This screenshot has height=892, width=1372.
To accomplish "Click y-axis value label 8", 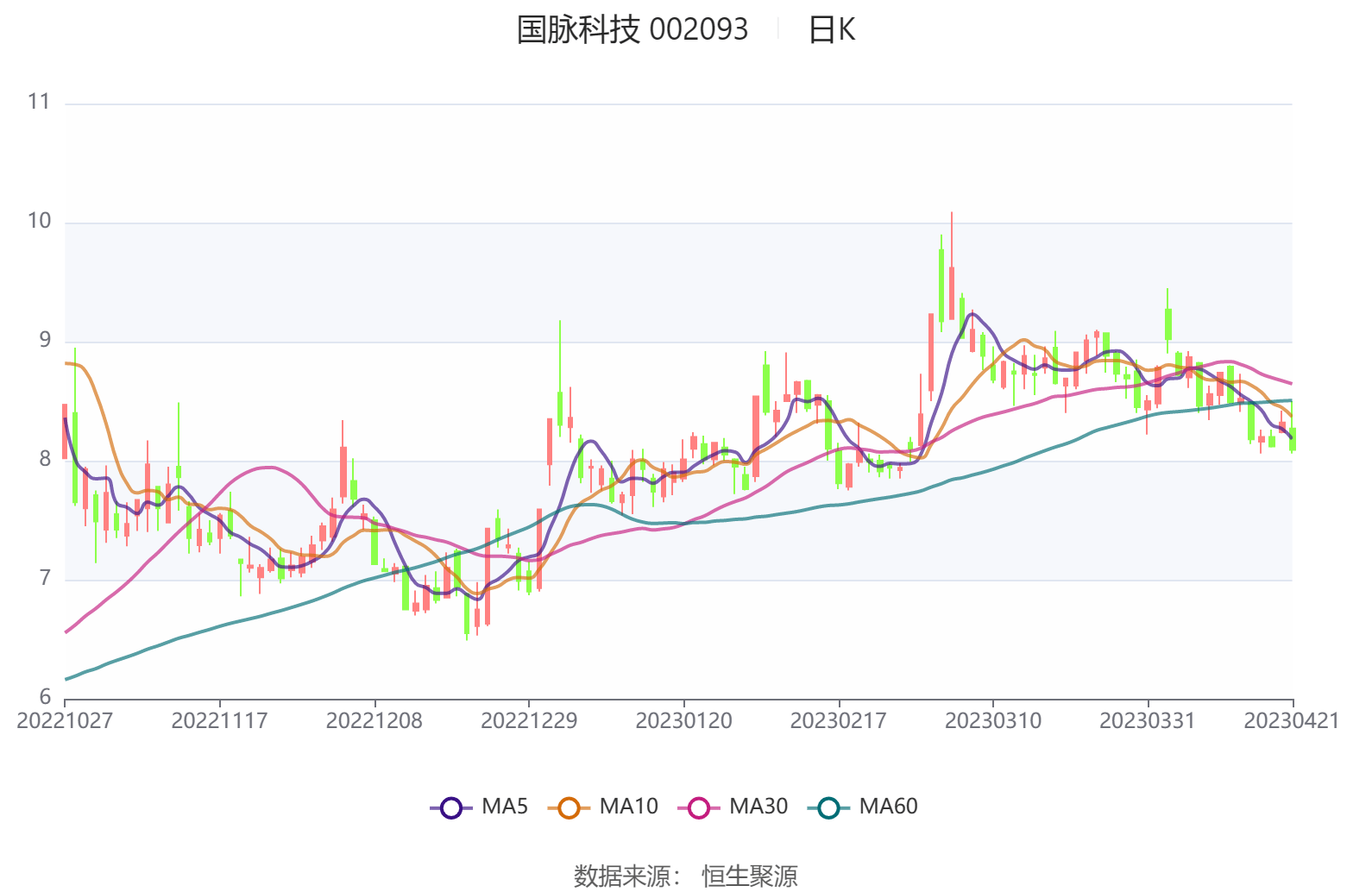I will (x=45, y=459).
